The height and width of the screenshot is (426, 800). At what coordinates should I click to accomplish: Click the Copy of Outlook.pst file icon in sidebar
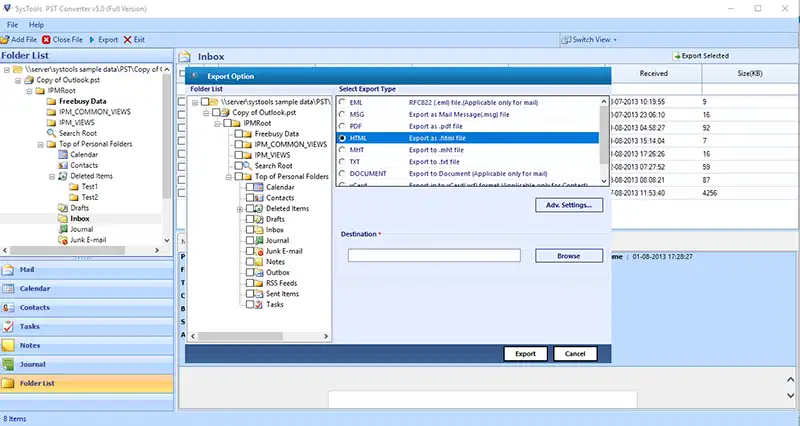(x=29, y=80)
